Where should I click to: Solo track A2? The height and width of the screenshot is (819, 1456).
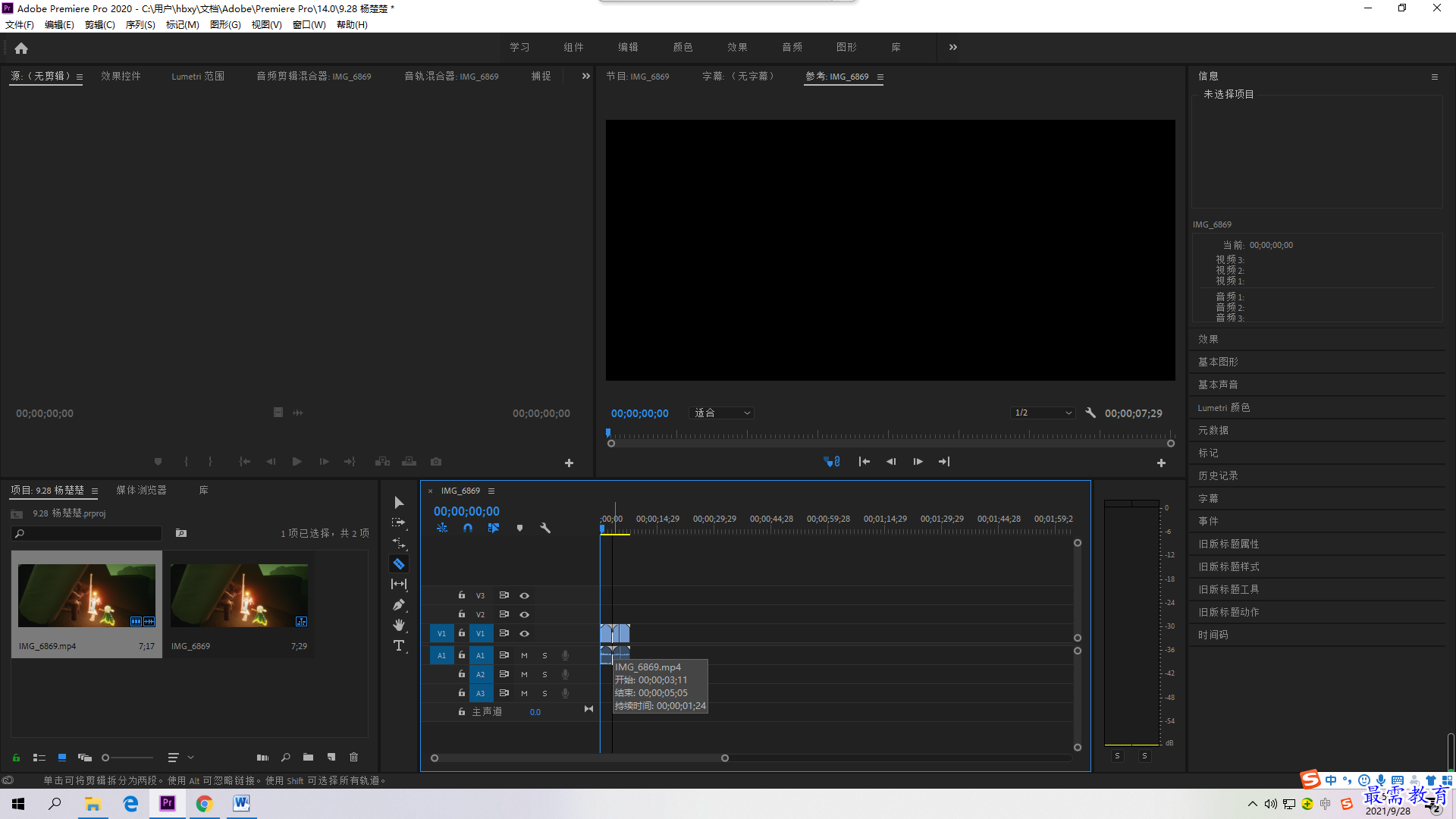click(544, 674)
